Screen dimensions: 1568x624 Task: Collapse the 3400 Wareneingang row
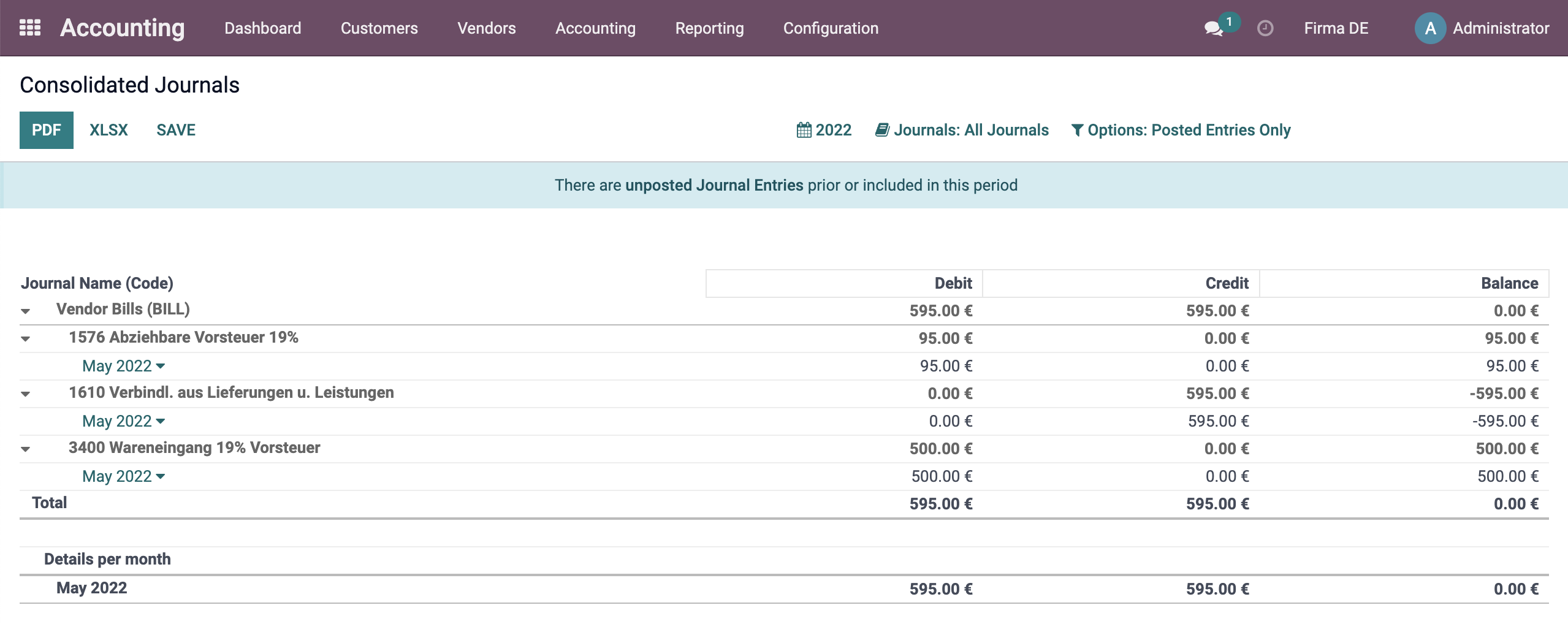pyautogui.click(x=25, y=449)
